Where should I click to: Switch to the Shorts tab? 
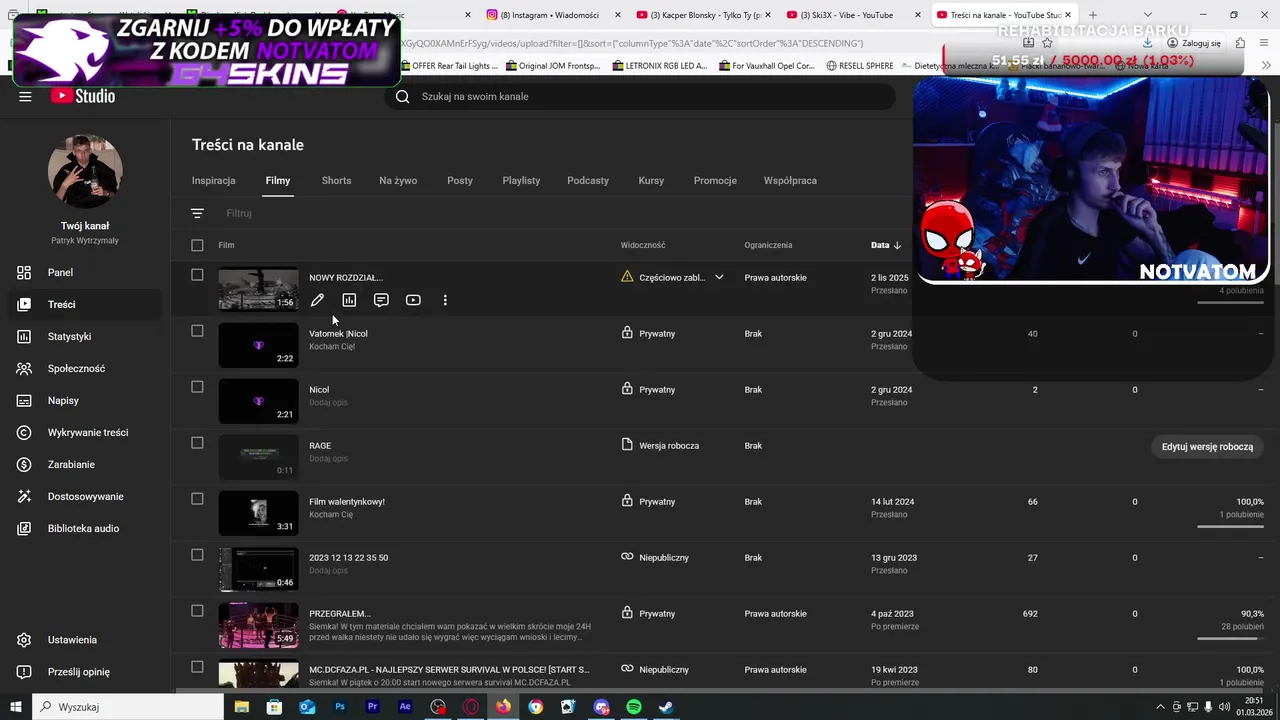336,181
